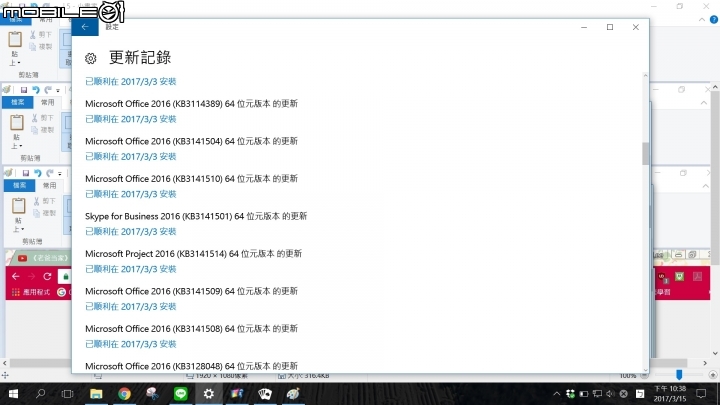The width and height of the screenshot is (720, 405).
Task: Open Chrome 應用程式 apps shortcut
Action: point(31,292)
